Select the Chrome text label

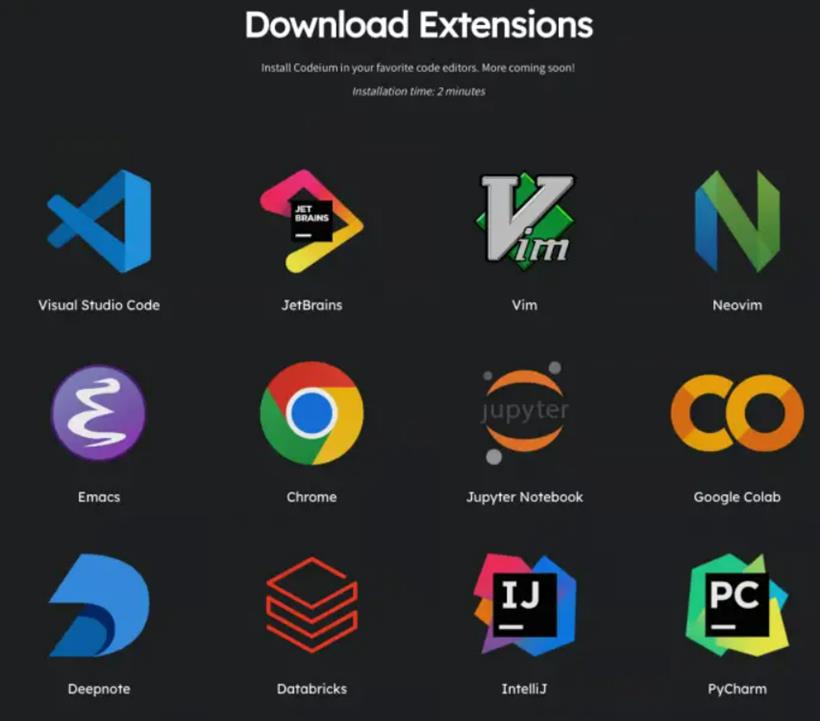[312, 497]
